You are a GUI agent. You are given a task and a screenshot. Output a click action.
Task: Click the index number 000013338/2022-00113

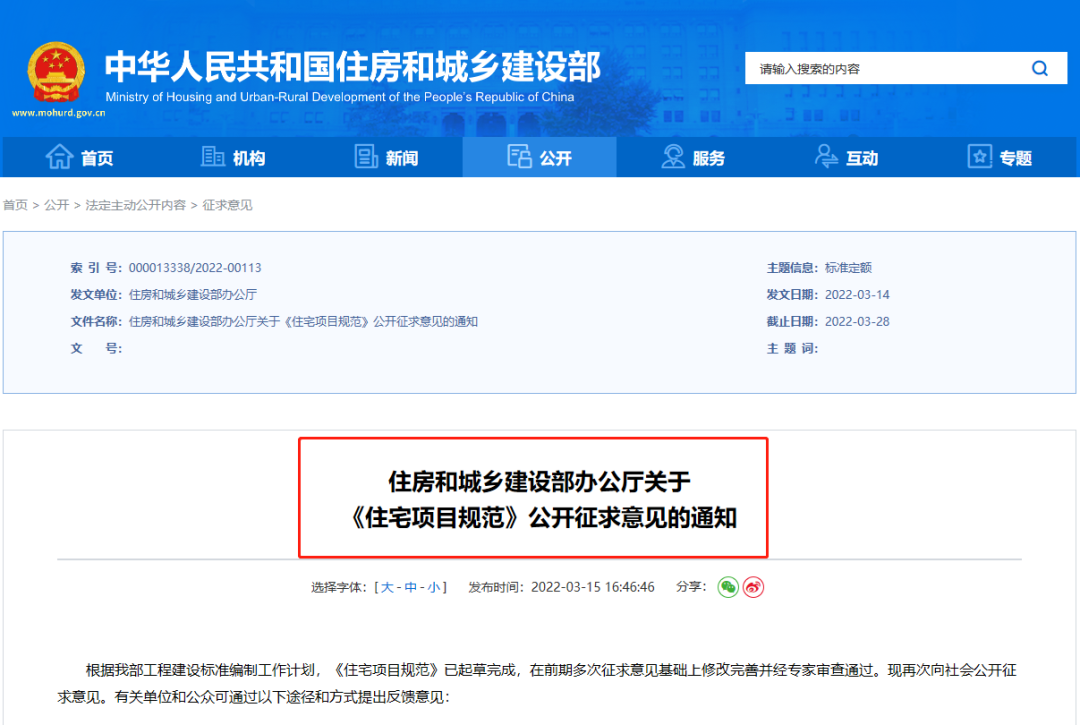point(195,268)
